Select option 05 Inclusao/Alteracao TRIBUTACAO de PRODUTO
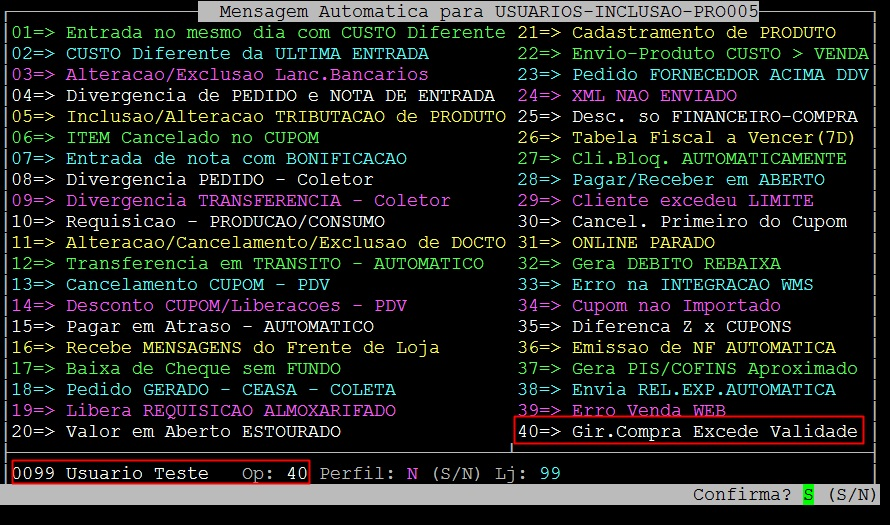The image size is (890, 525). [258, 117]
